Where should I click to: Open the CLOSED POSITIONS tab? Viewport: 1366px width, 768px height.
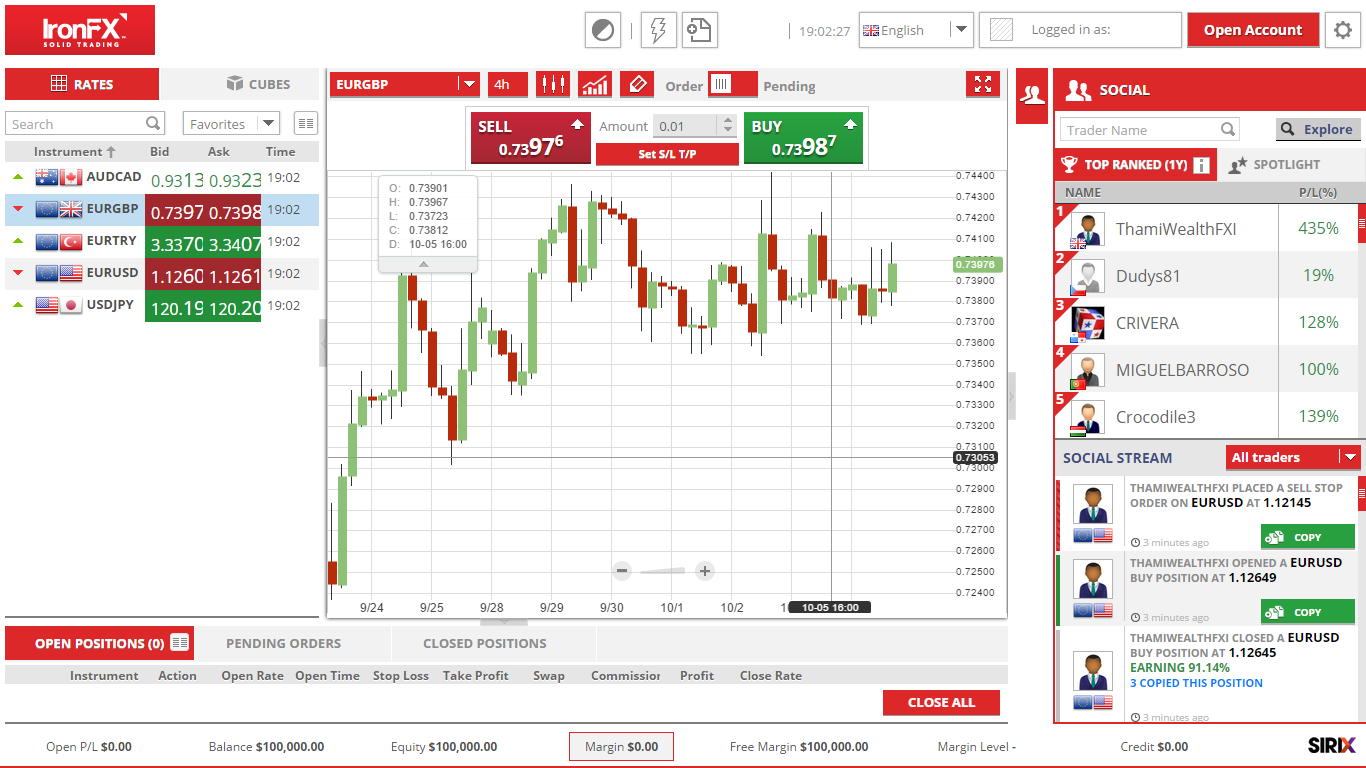[x=485, y=643]
